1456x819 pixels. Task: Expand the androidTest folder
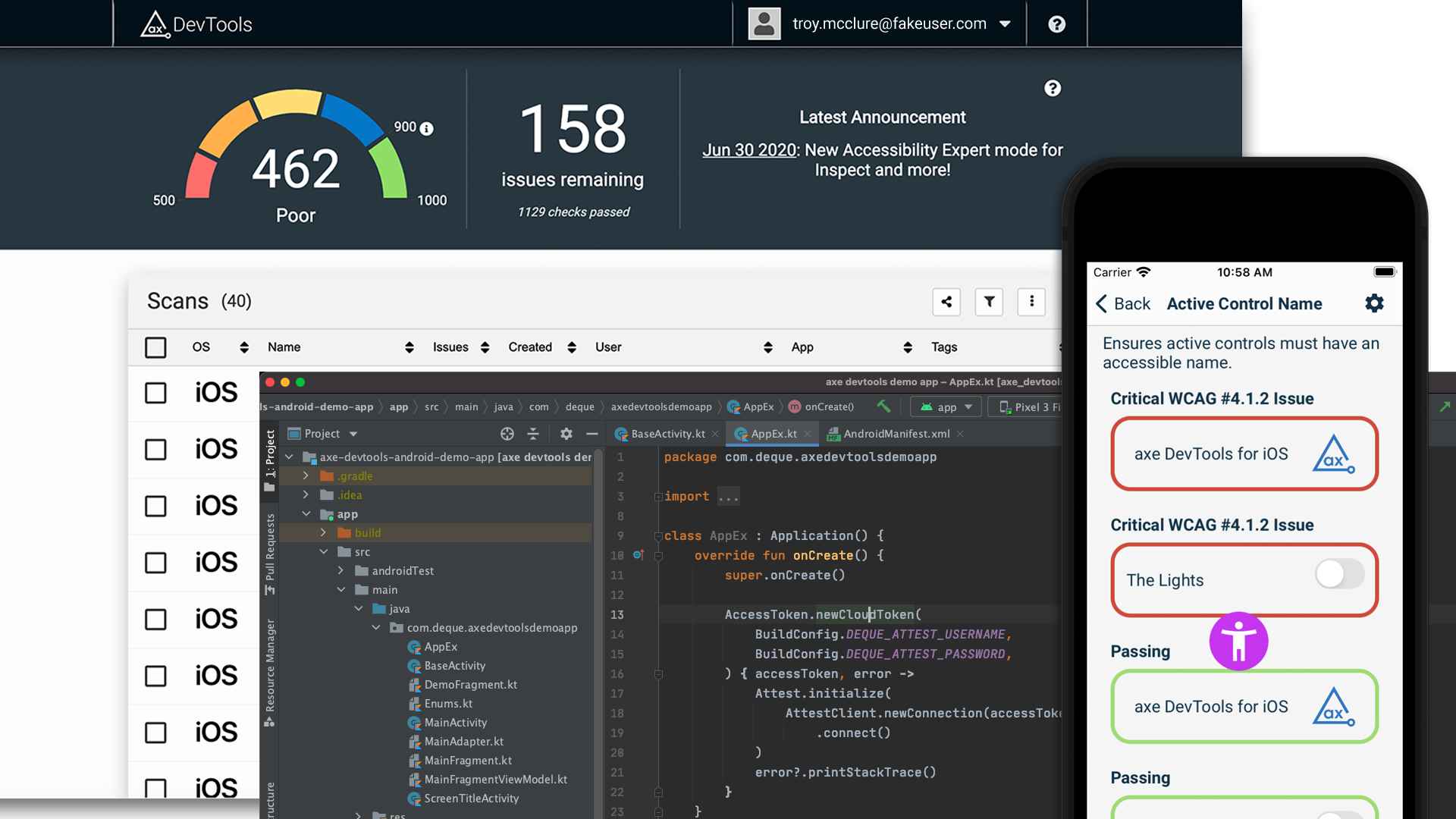(340, 570)
